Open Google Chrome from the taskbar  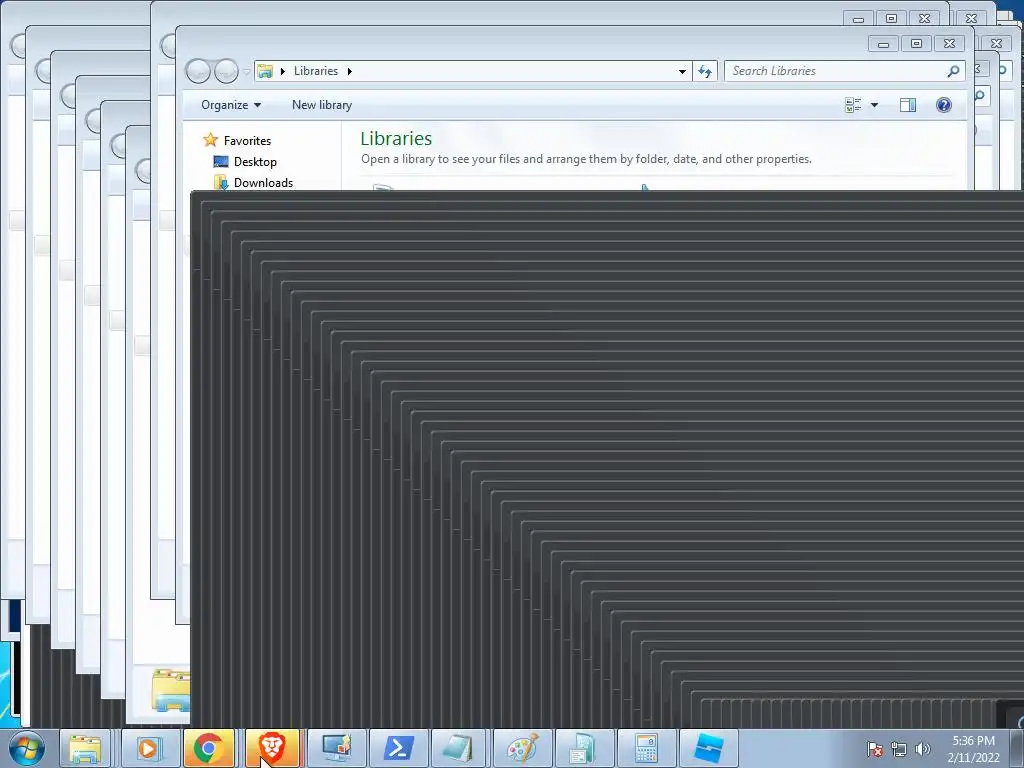click(208, 748)
